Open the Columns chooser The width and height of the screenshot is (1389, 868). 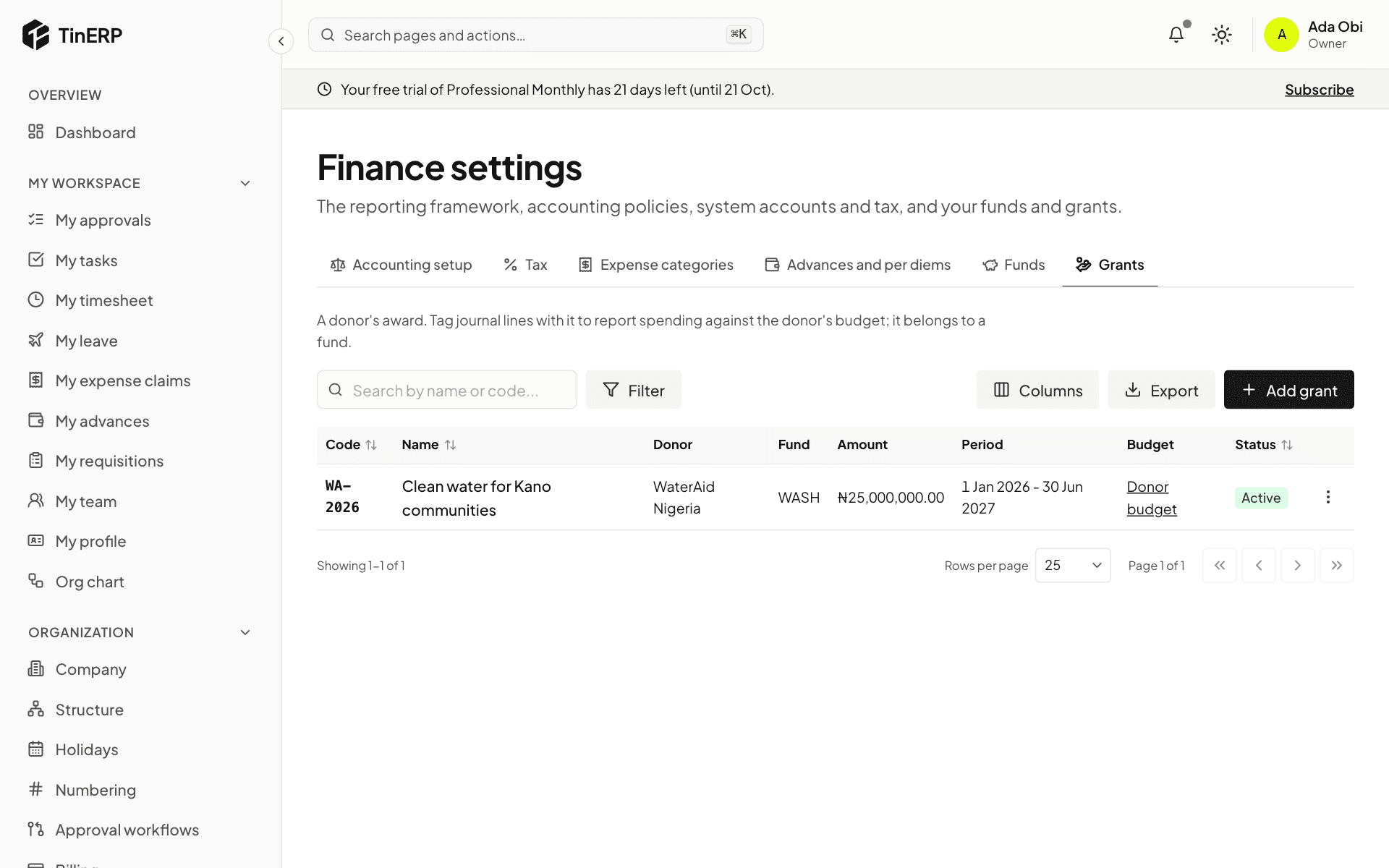pyautogui.click(x=1038, y=390)
